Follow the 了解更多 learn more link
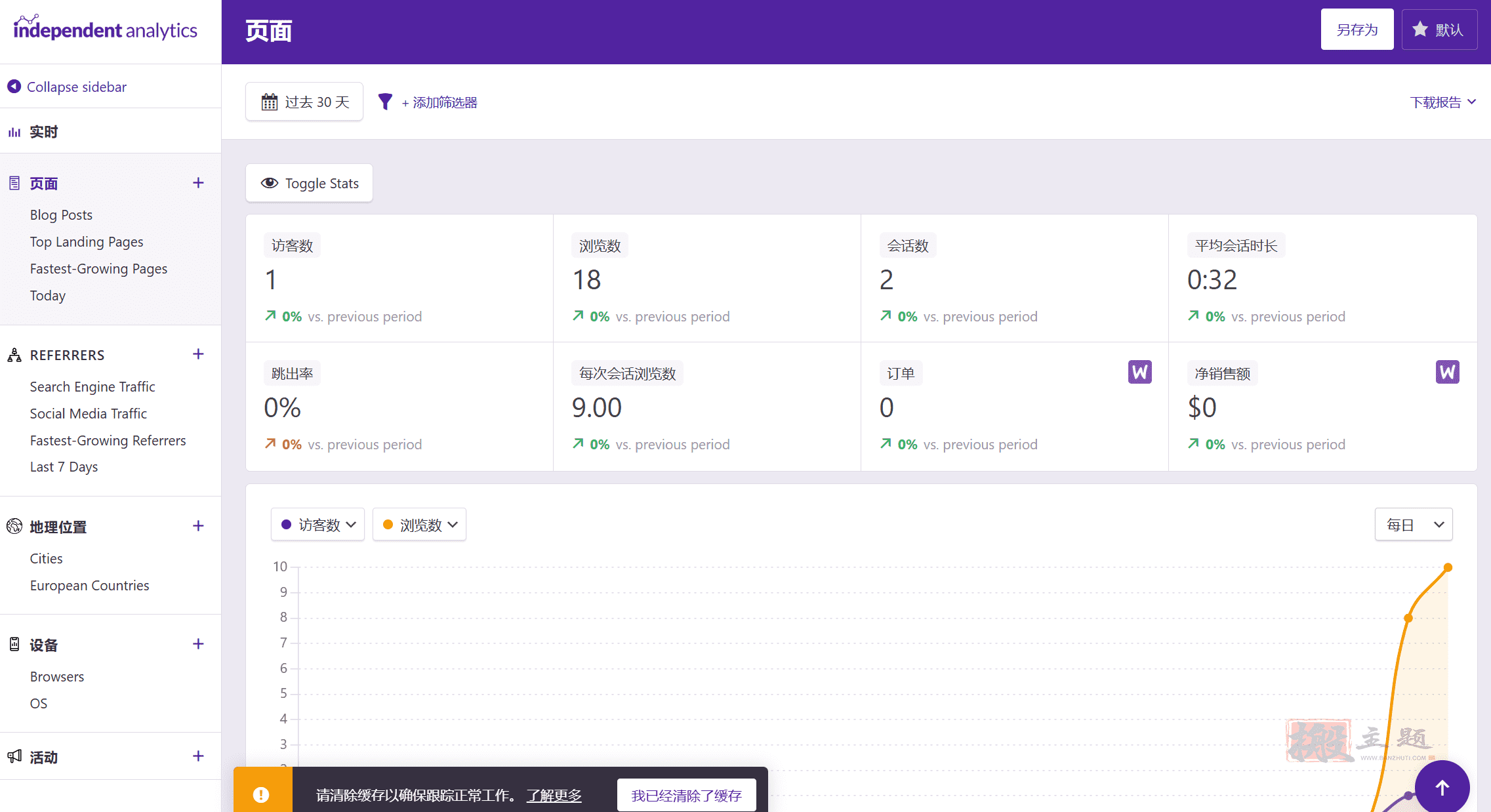Image resolution: width=1491 pixels, height=812 pixels. pyautogui.click(x=554, y=796)
